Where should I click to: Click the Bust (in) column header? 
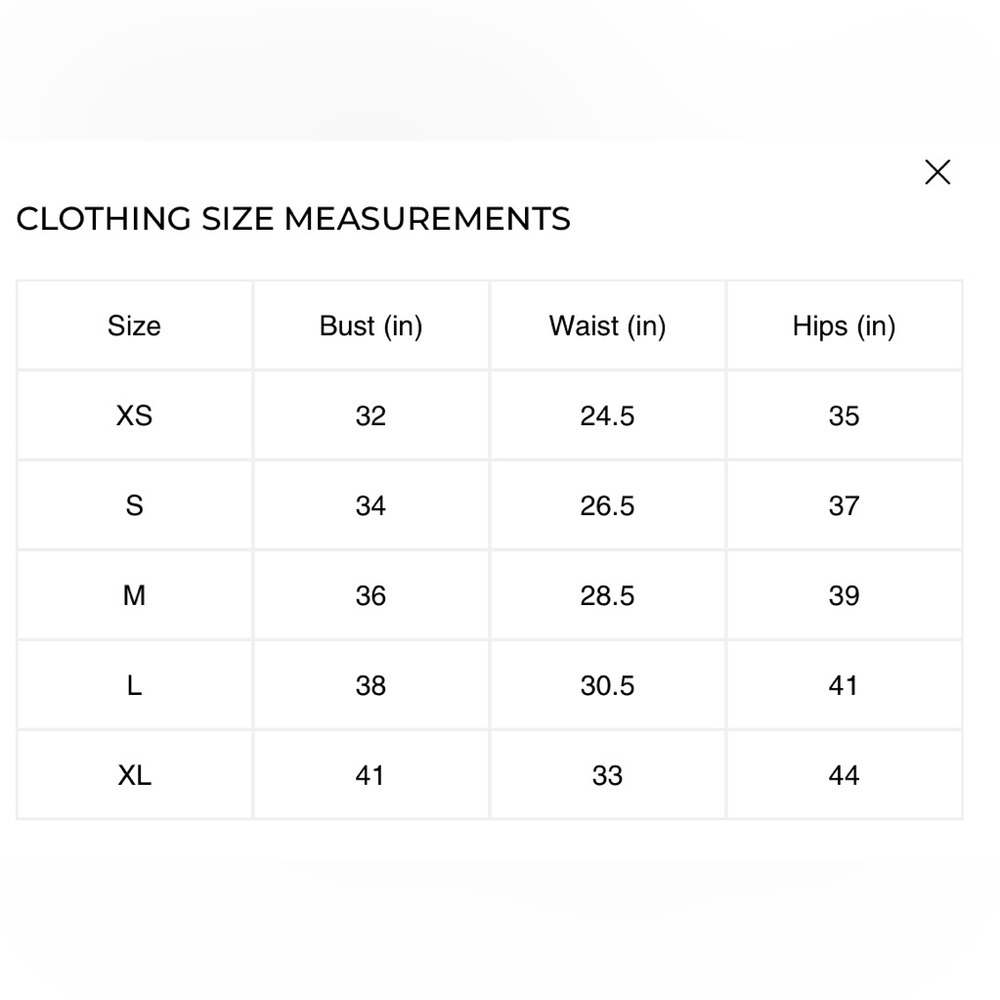371,327
